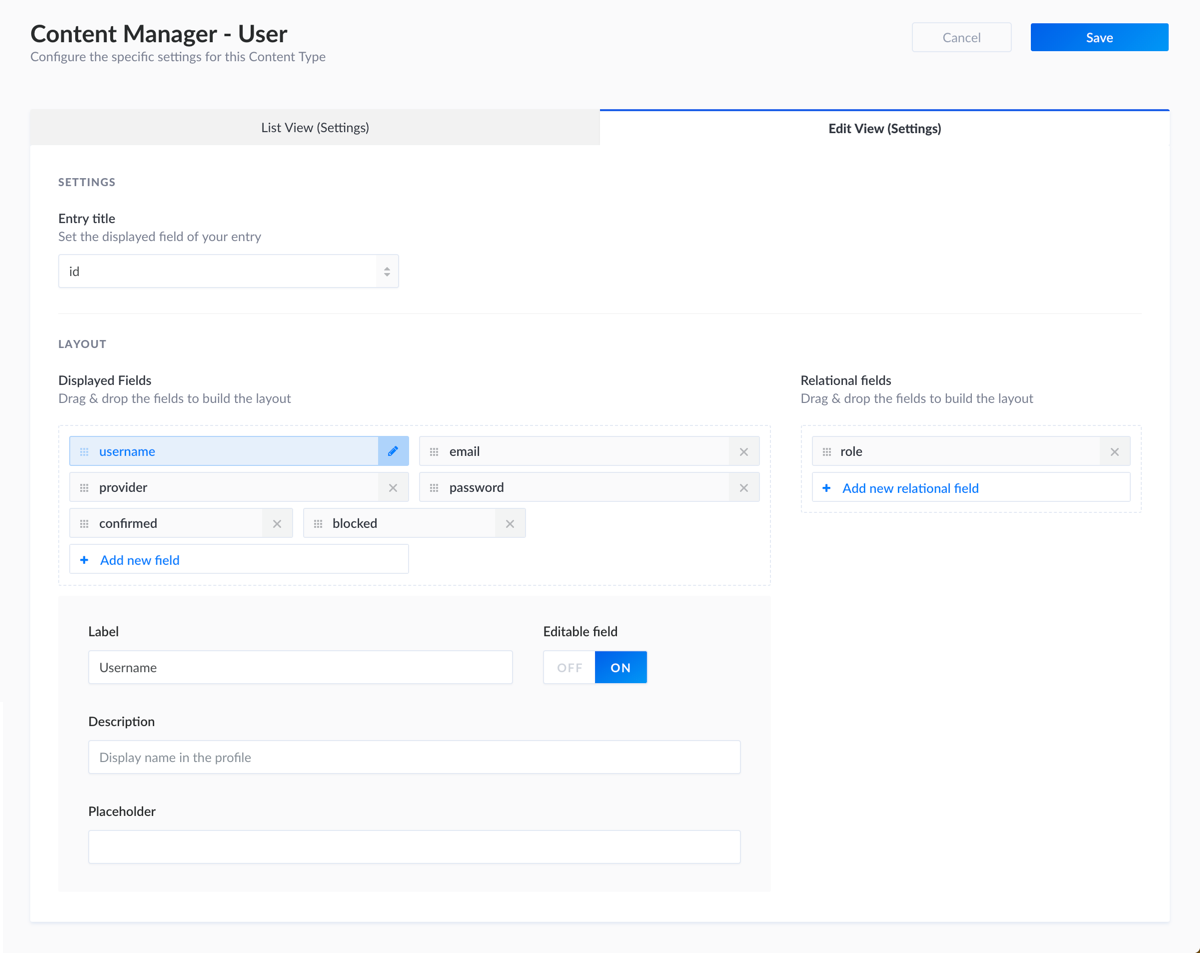Click the drag handle on username field
Image resolution: width=1200 pixels, height=953 pixels.
coord(84,451)
